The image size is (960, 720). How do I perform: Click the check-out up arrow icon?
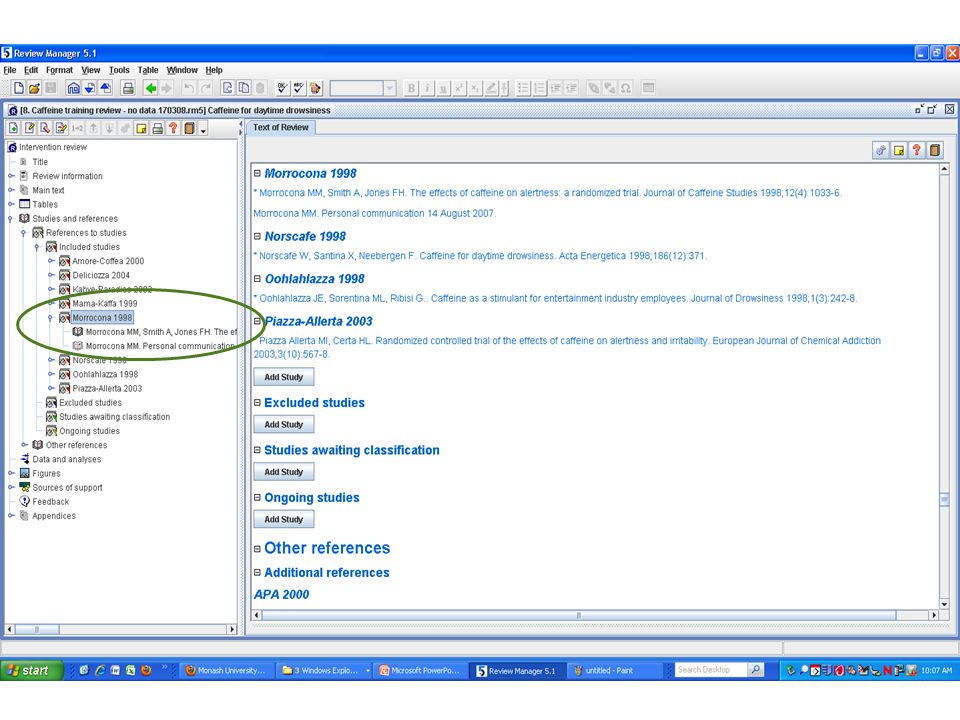(105, 88)
